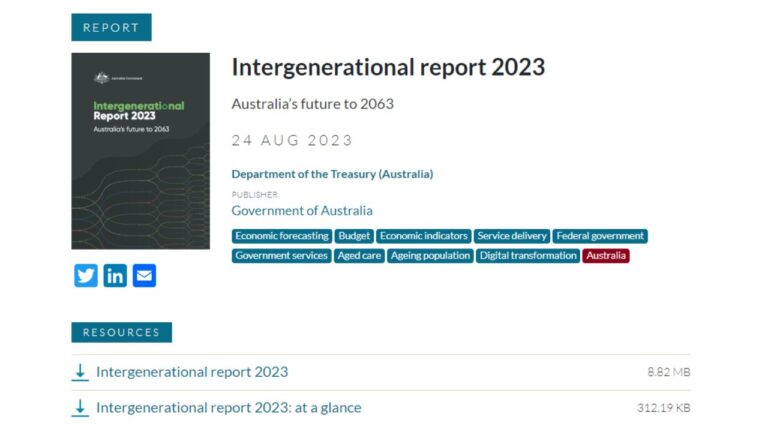The height and width of the screenshot is (432, 768).
Task: Select the red Australia tag
Action: pos(606,256)
